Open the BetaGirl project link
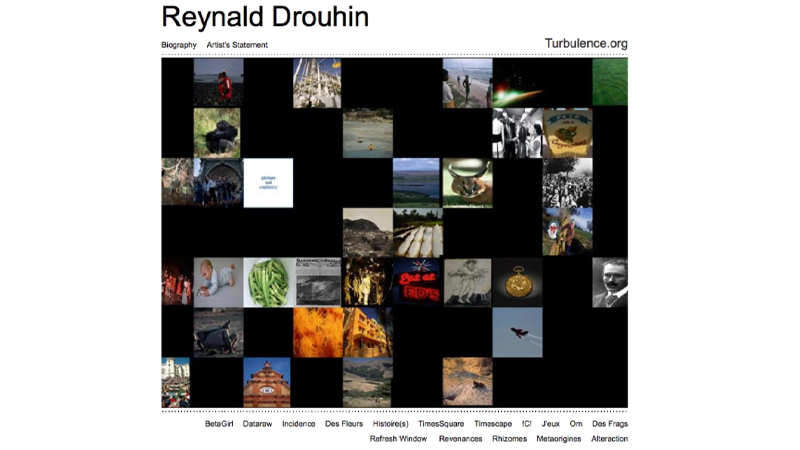The image size is (800, 450). (219, 423)
